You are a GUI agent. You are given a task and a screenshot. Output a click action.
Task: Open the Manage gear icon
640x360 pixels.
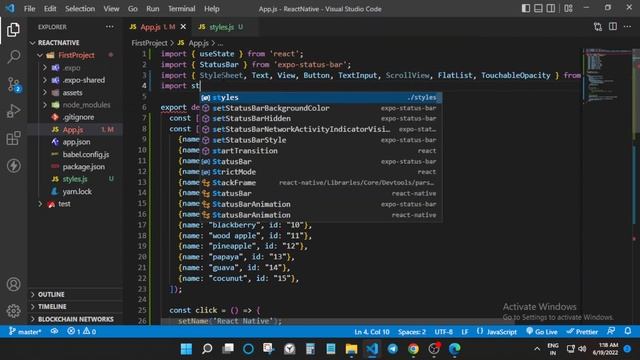coord(13,311)
